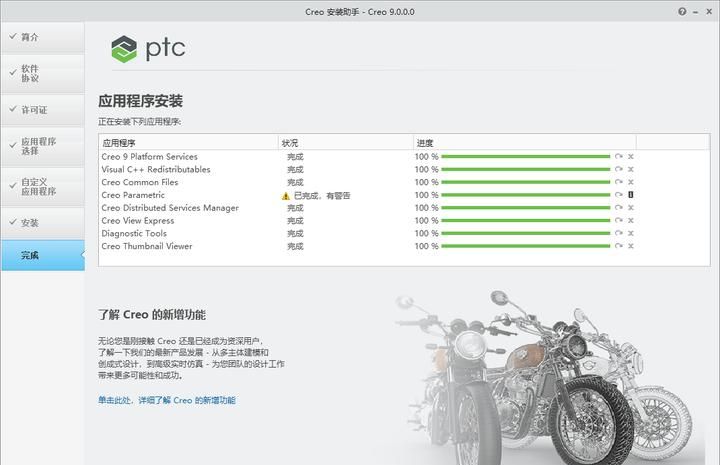Retry icon for Creo Distributed Services Manager
Image resolution: width=720 pixels, height=465 pixels.
pos(619,207)
